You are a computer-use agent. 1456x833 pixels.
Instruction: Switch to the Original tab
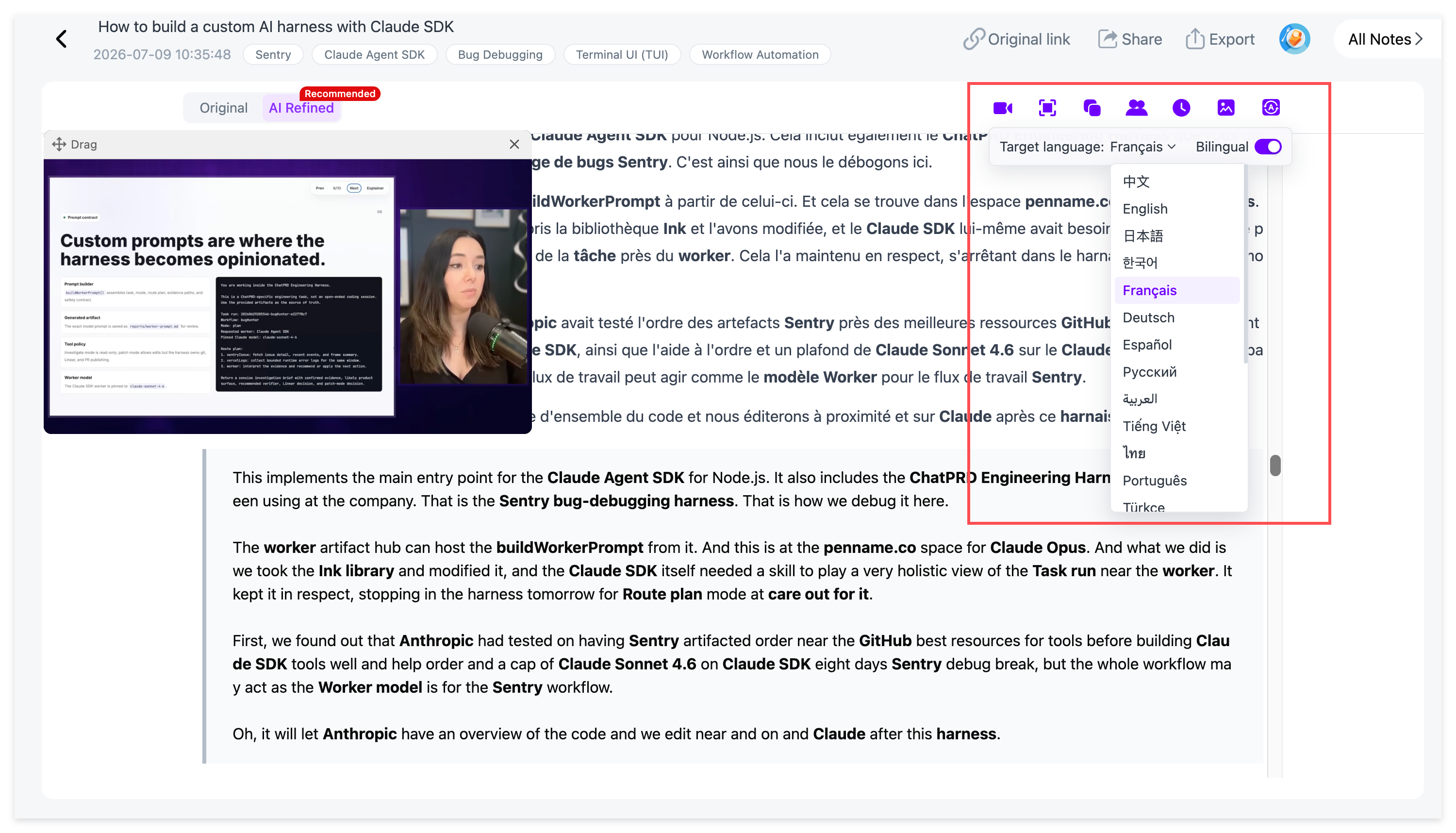click(x=223, y=108)
